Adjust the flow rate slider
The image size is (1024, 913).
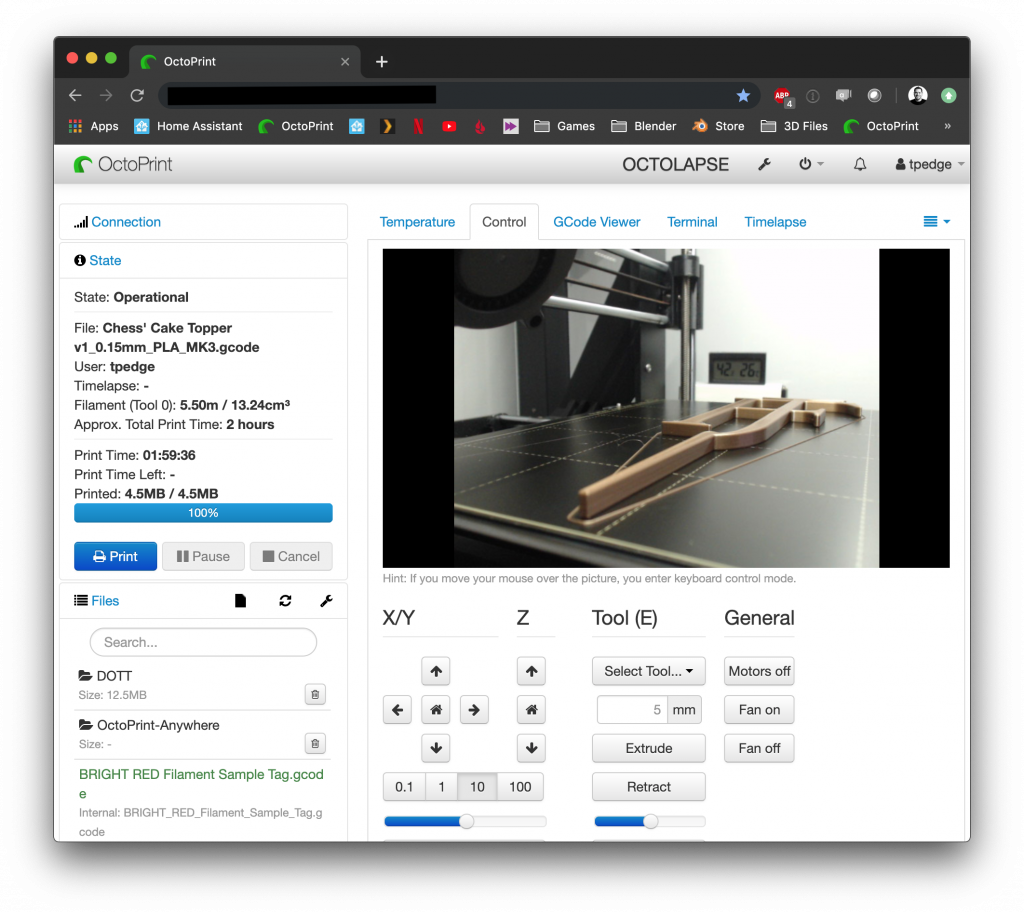650,822
